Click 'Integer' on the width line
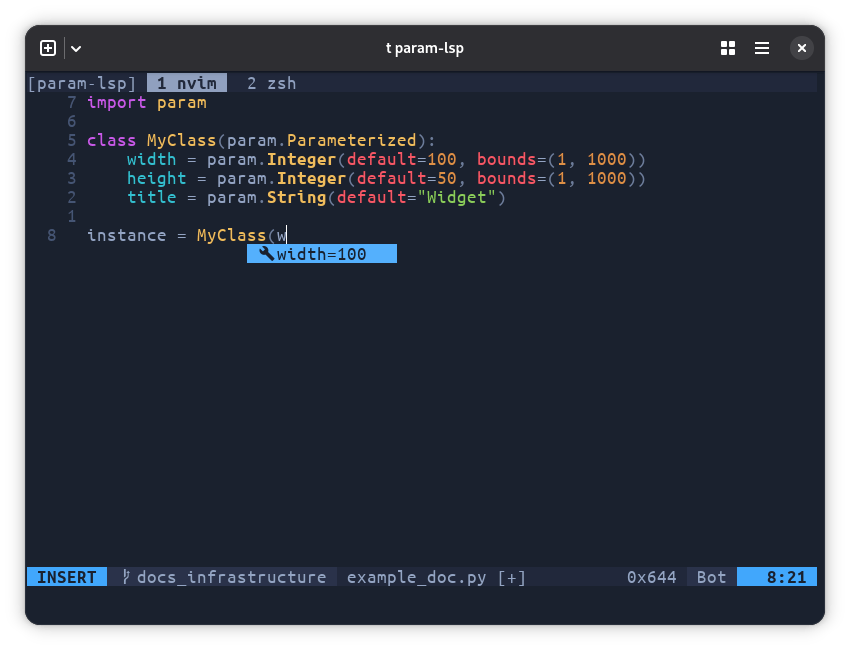This screenshot has height=650, width=850. (301, 160)
